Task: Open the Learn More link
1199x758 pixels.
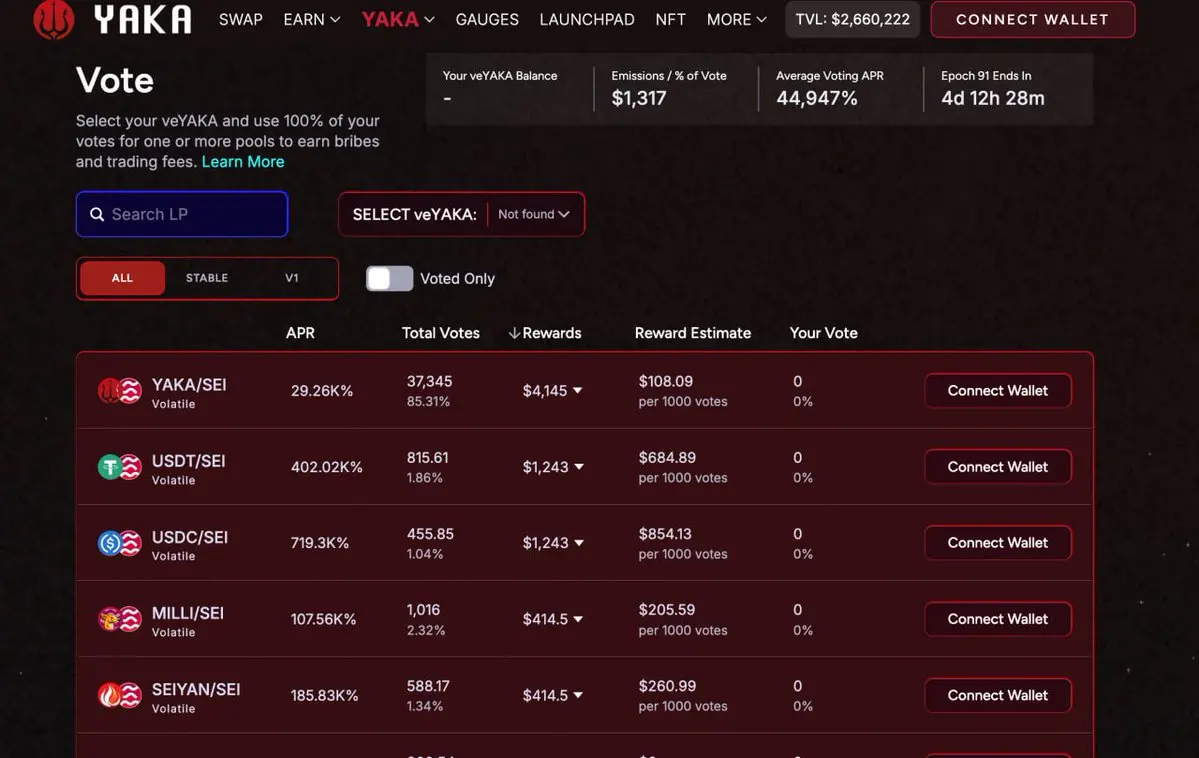Action: click(243, 161)
